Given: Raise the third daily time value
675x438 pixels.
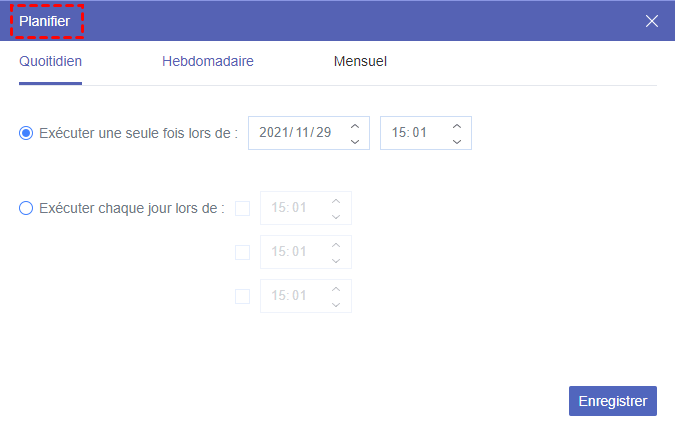Looking at the screenshot, I should pos(336,288).
